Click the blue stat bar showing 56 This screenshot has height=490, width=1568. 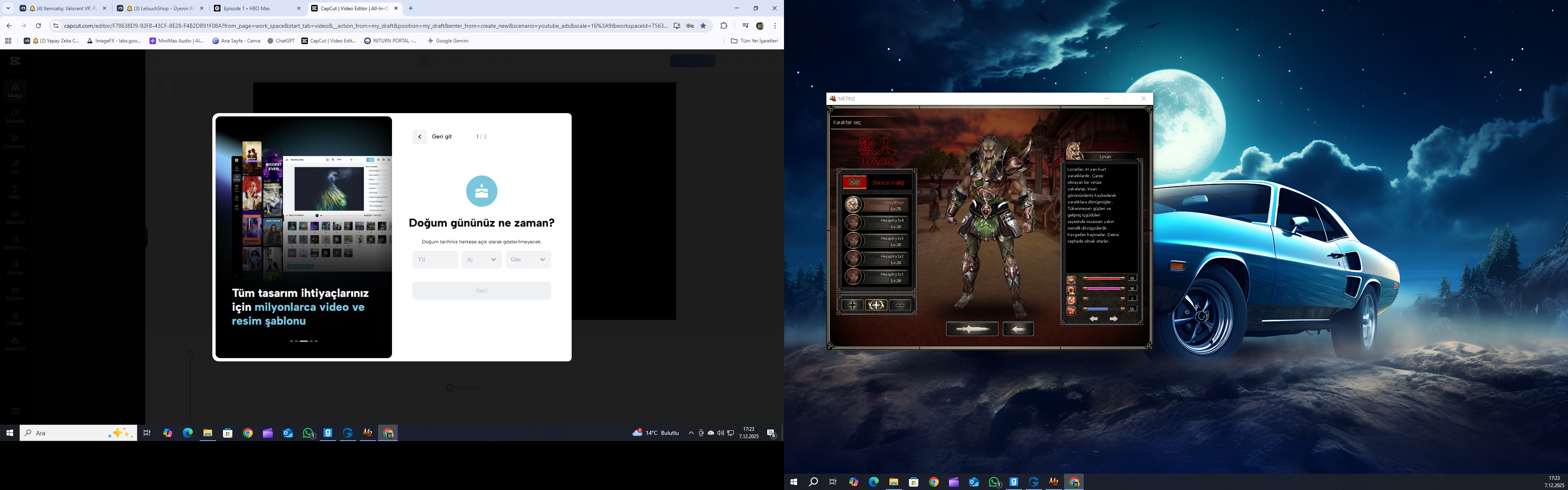[1104, 309]
